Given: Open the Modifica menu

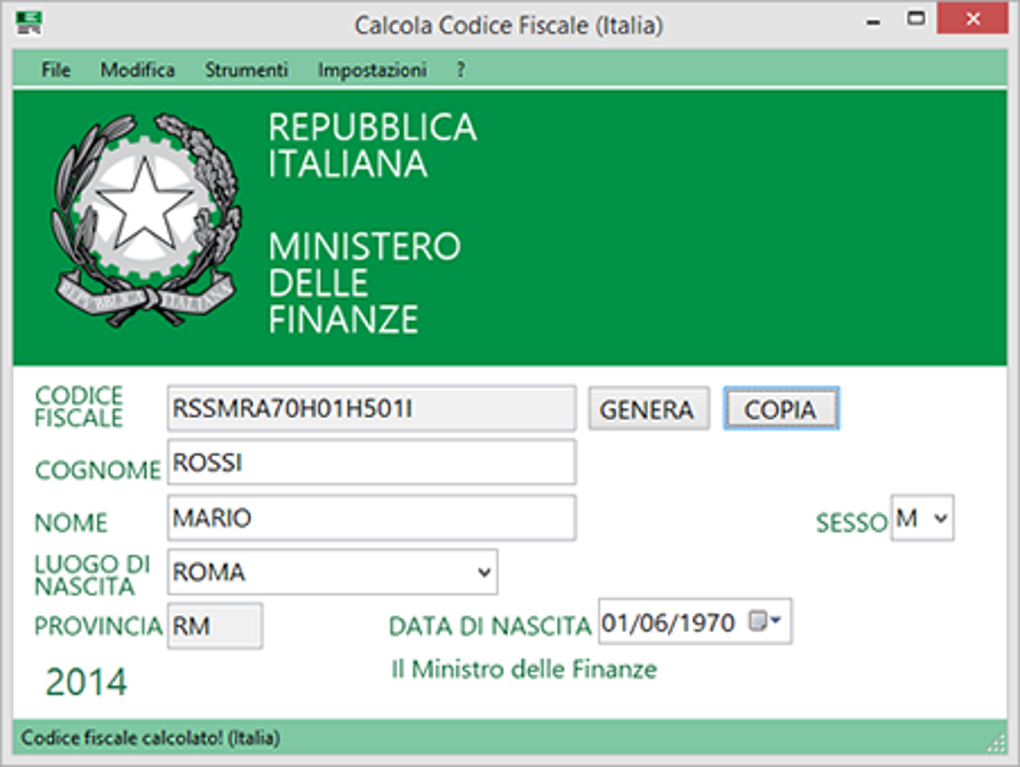Looking at the screenshot, I should pos(137,70).
